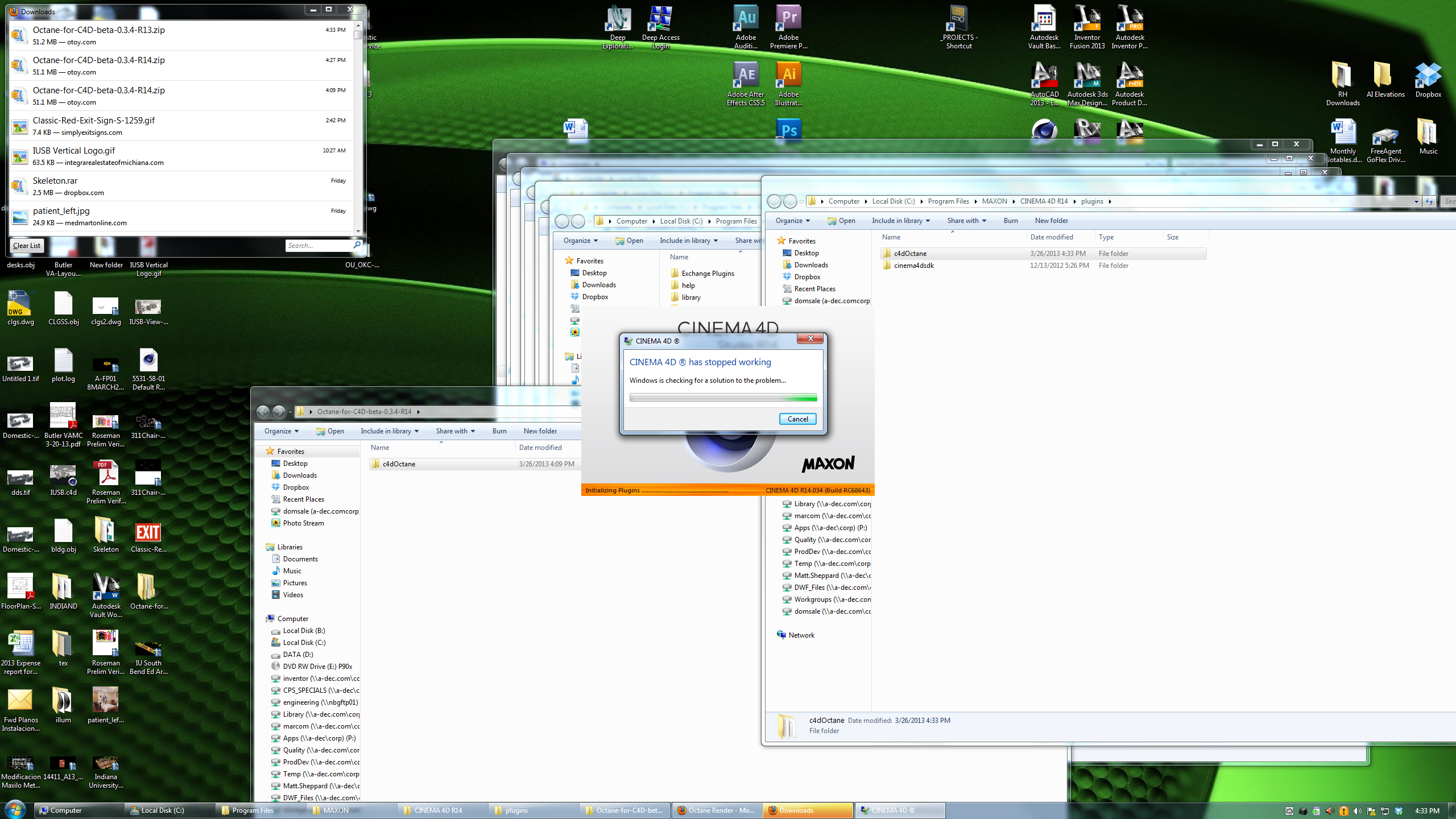Select c4dOctane folder in Octane-for-C4D-beta window
Screen dimensions: 1456x819
pyautogui.click(x=475, y=464)
